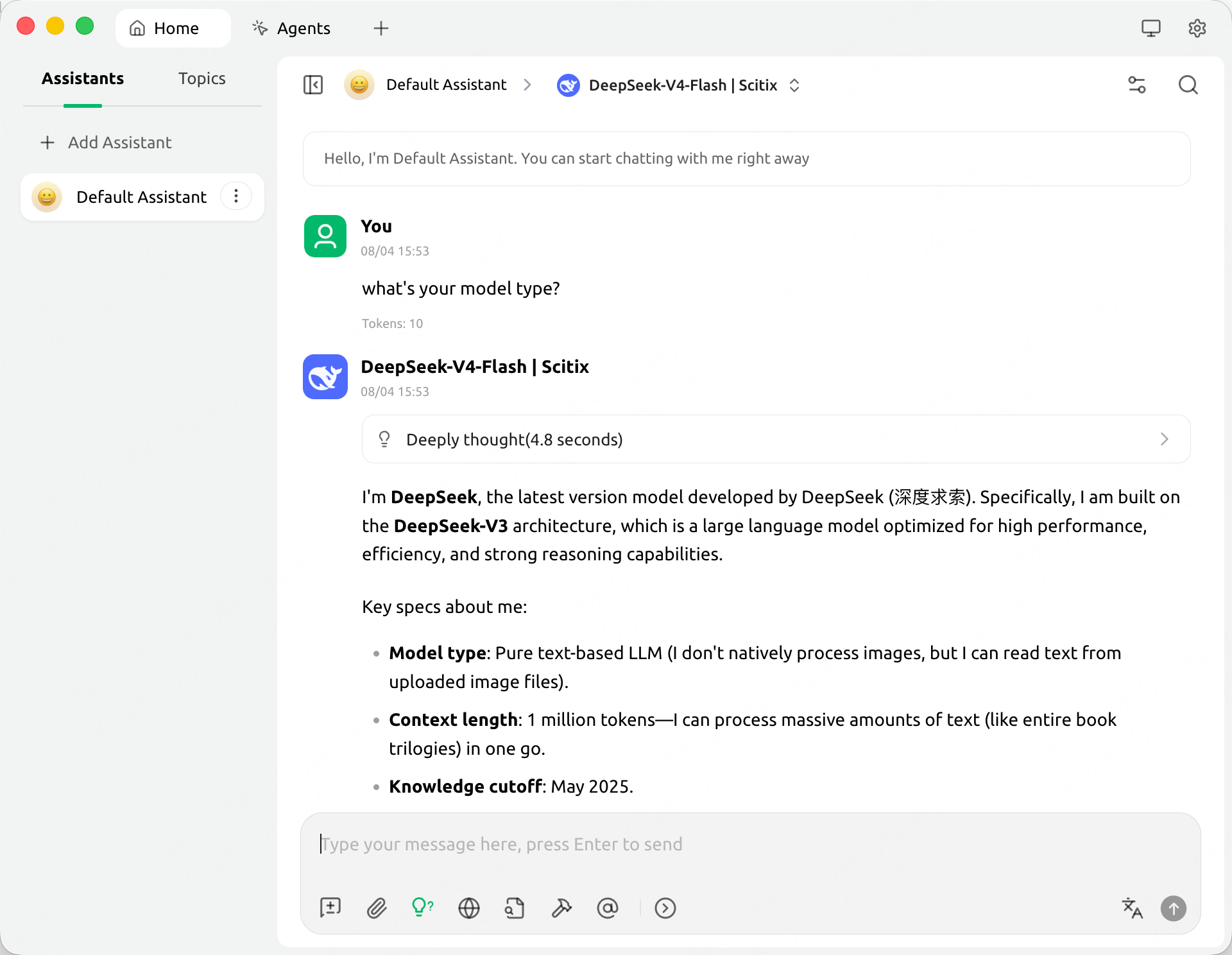1232x955 pixels.
Task: Click the user message "what's your model type?"
Action: click(461, 289)
